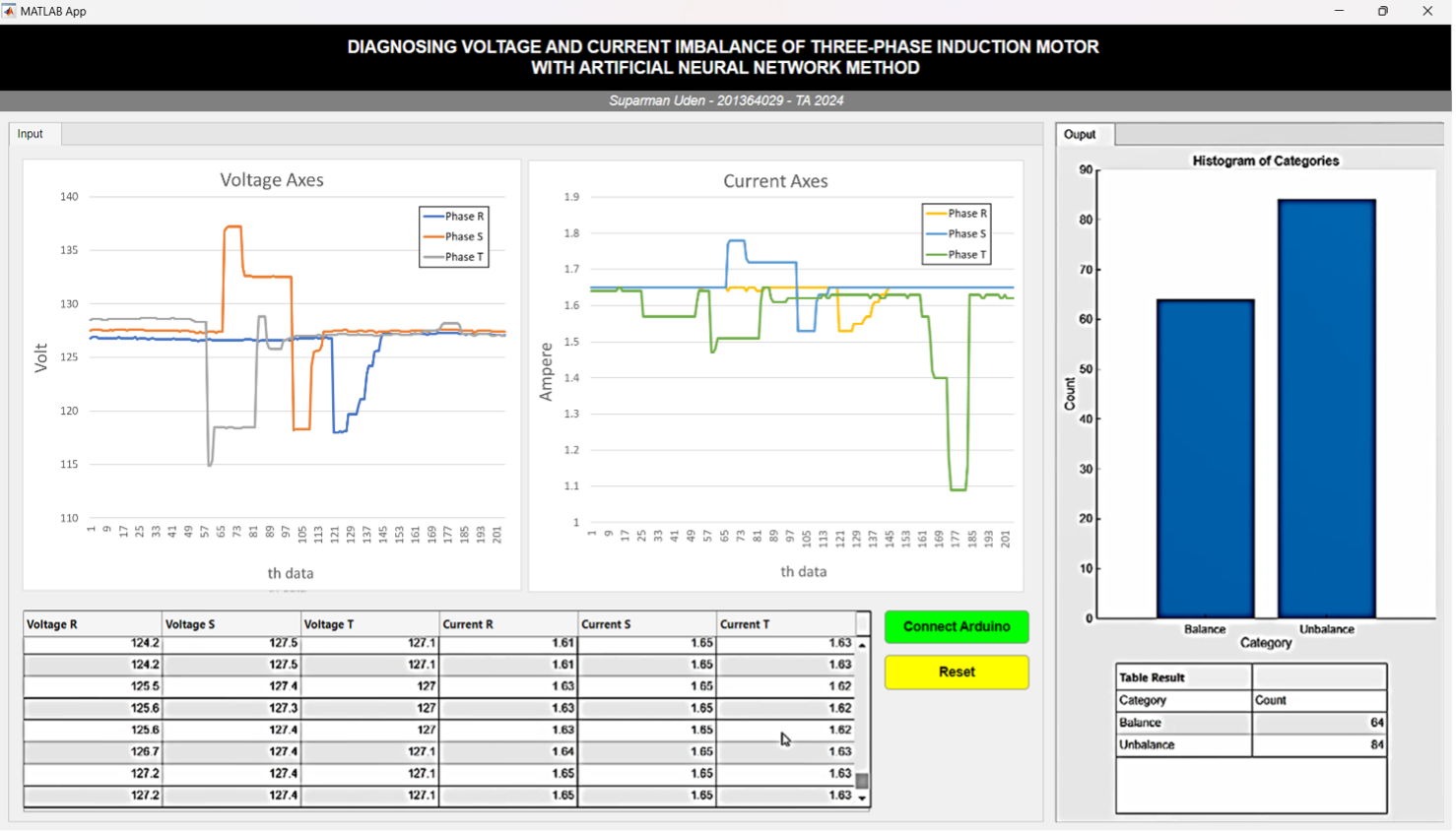Select the Current S column header
This screenshot has width=1456, height=833.
point(648,625)
